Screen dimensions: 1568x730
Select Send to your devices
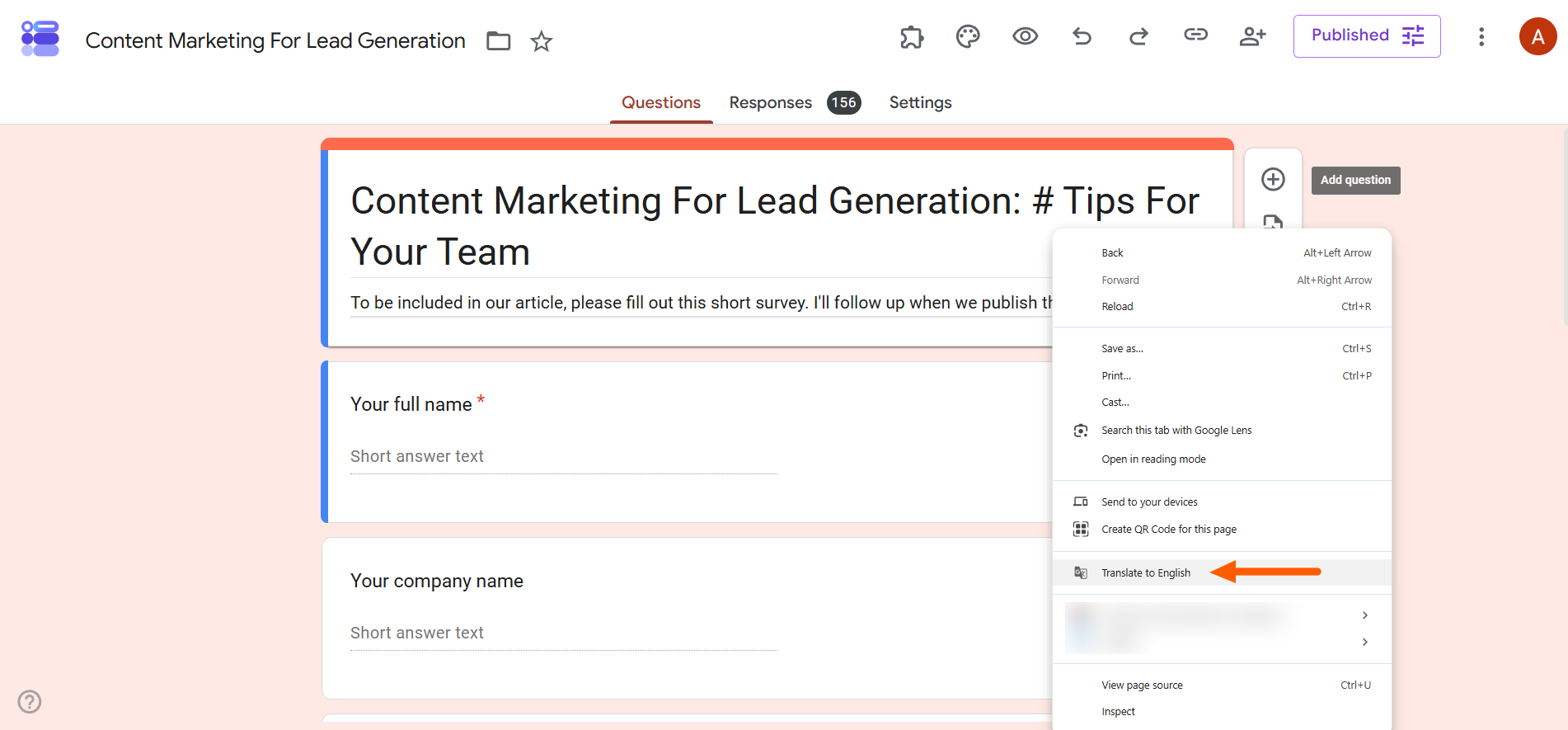tap(1223, 502)
